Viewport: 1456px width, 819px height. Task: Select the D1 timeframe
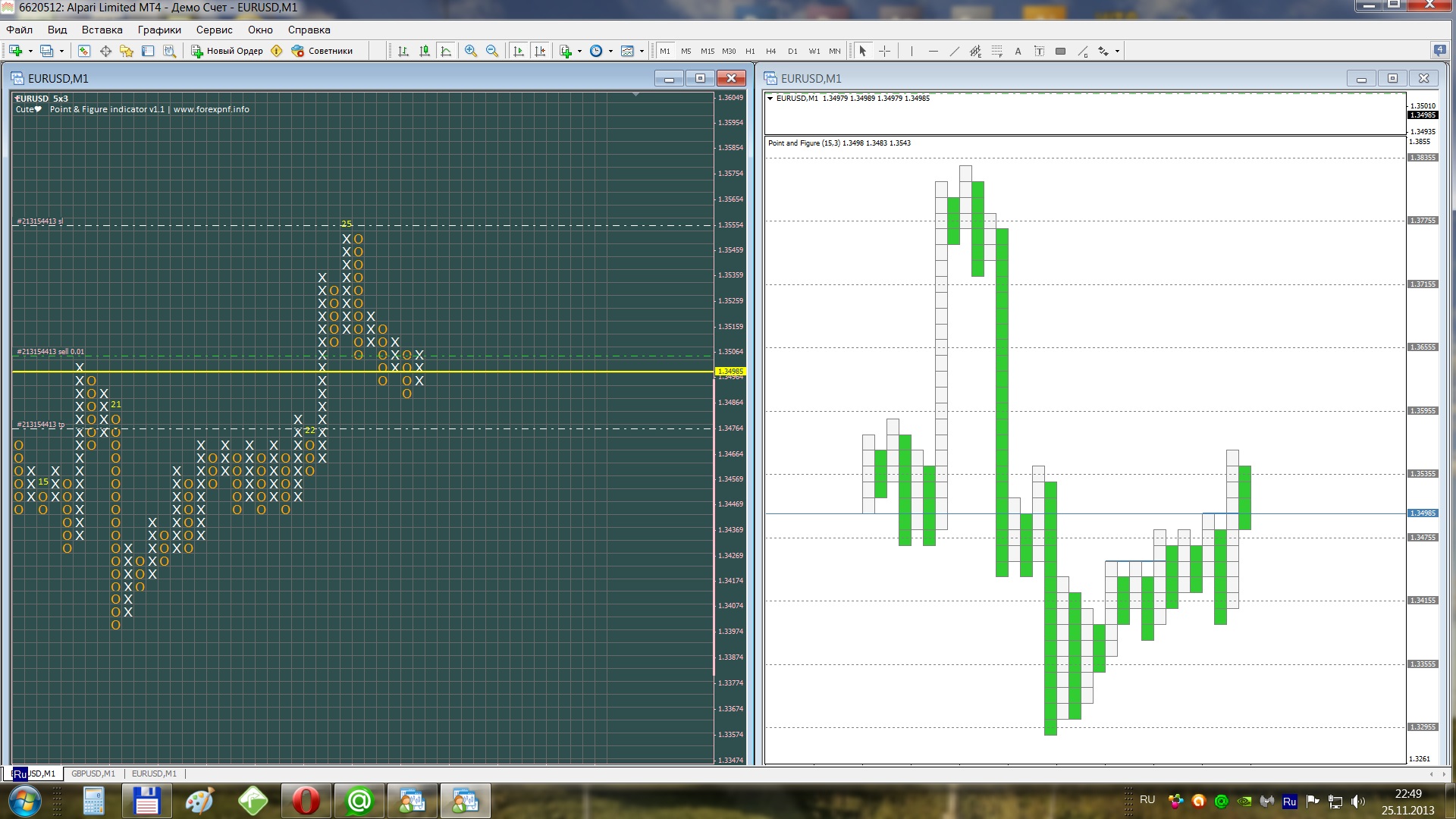tap(792, 51)
